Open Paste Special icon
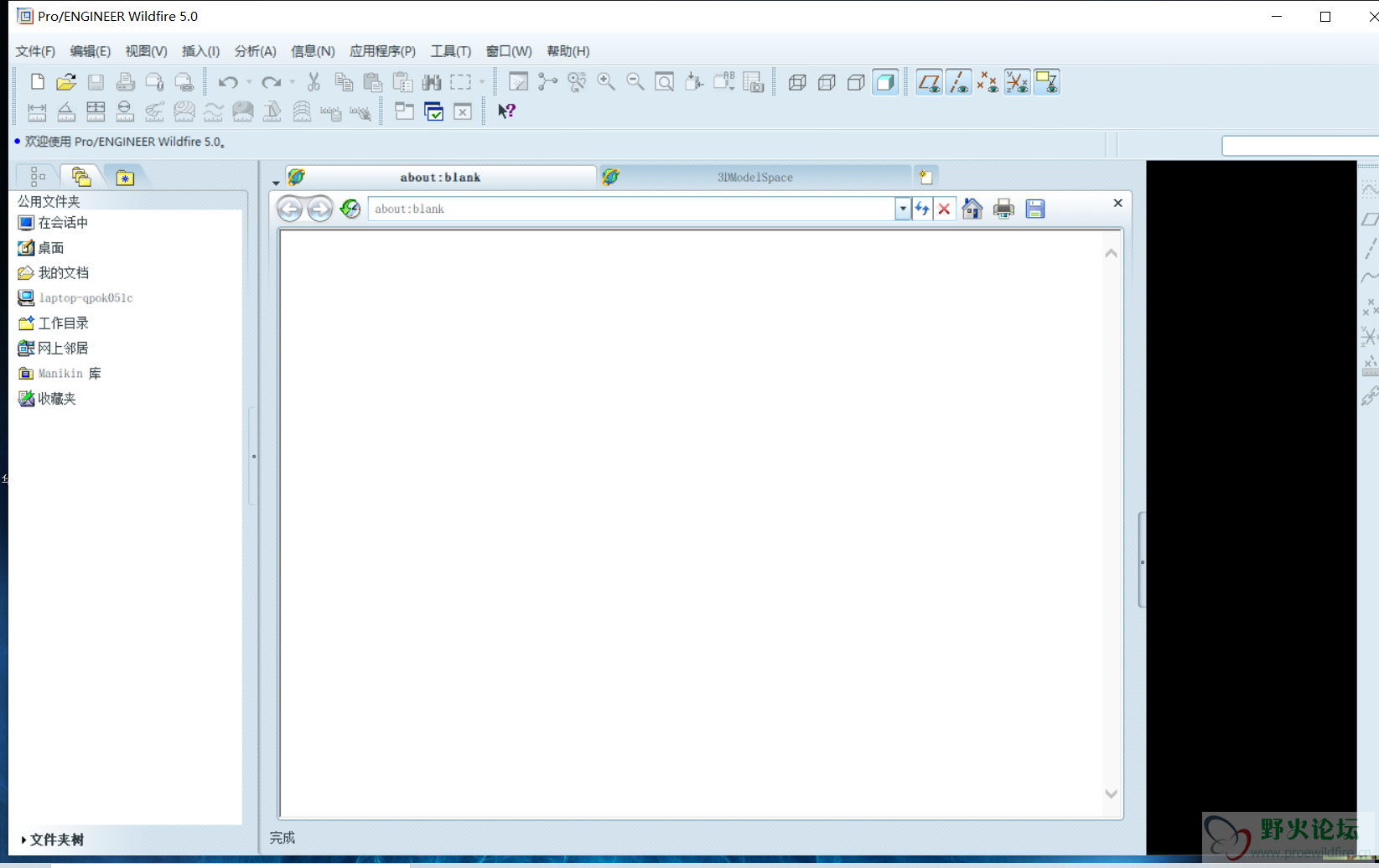Viewport: 1379px width, 868px height. click(402, 82)
